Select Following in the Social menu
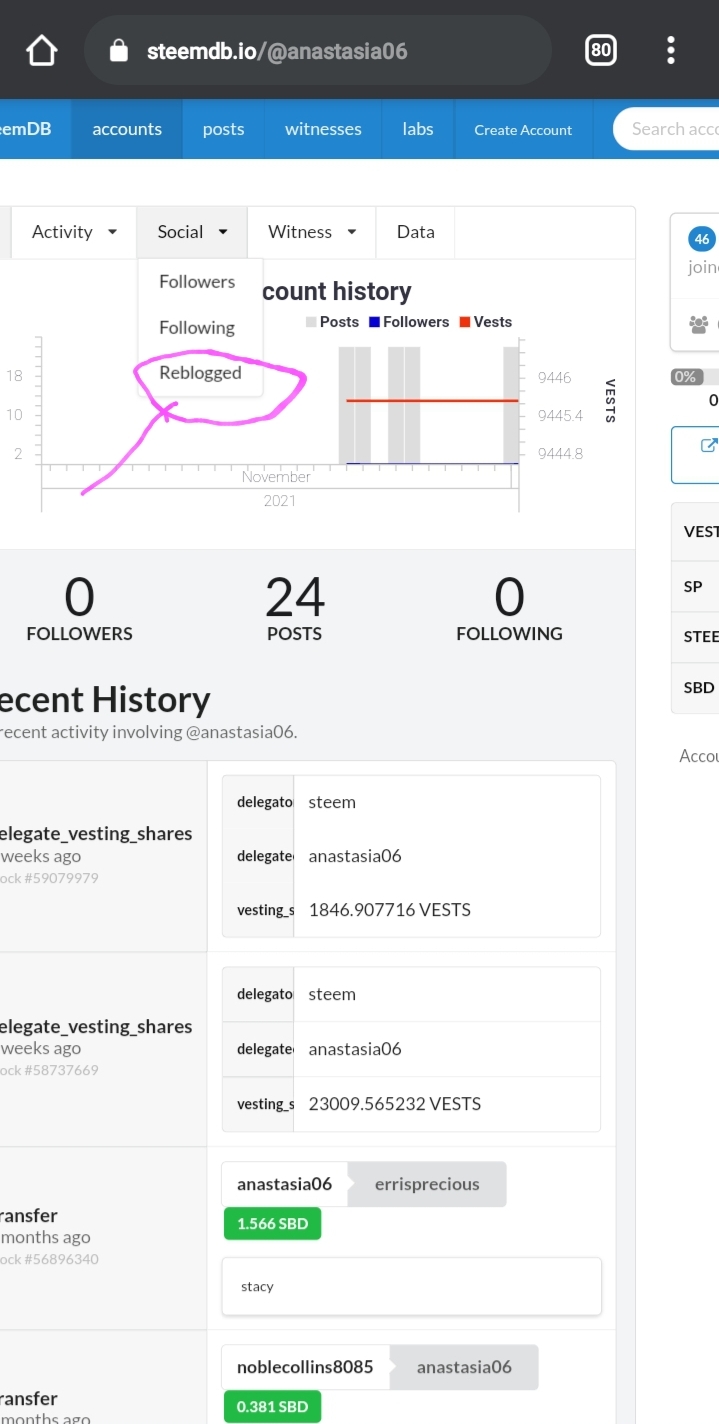Image resolution: width=719 pixels, height=1424 pixels. pyautogui.click(x=197, y=327)
